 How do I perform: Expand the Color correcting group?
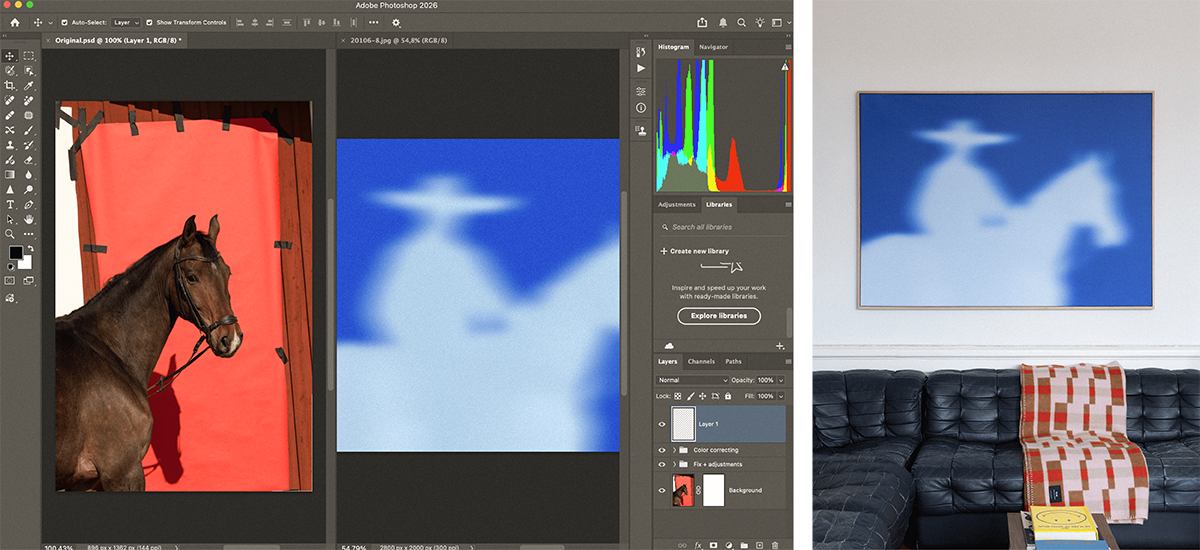click(x=674, y=450)
